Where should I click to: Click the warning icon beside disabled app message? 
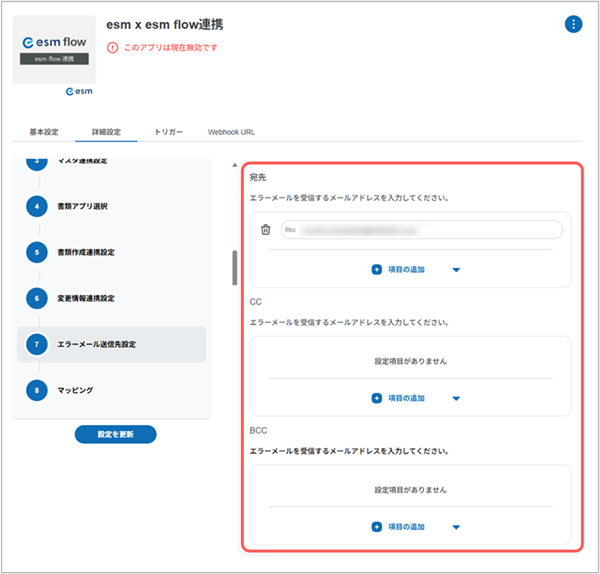(x=112, y=48)
